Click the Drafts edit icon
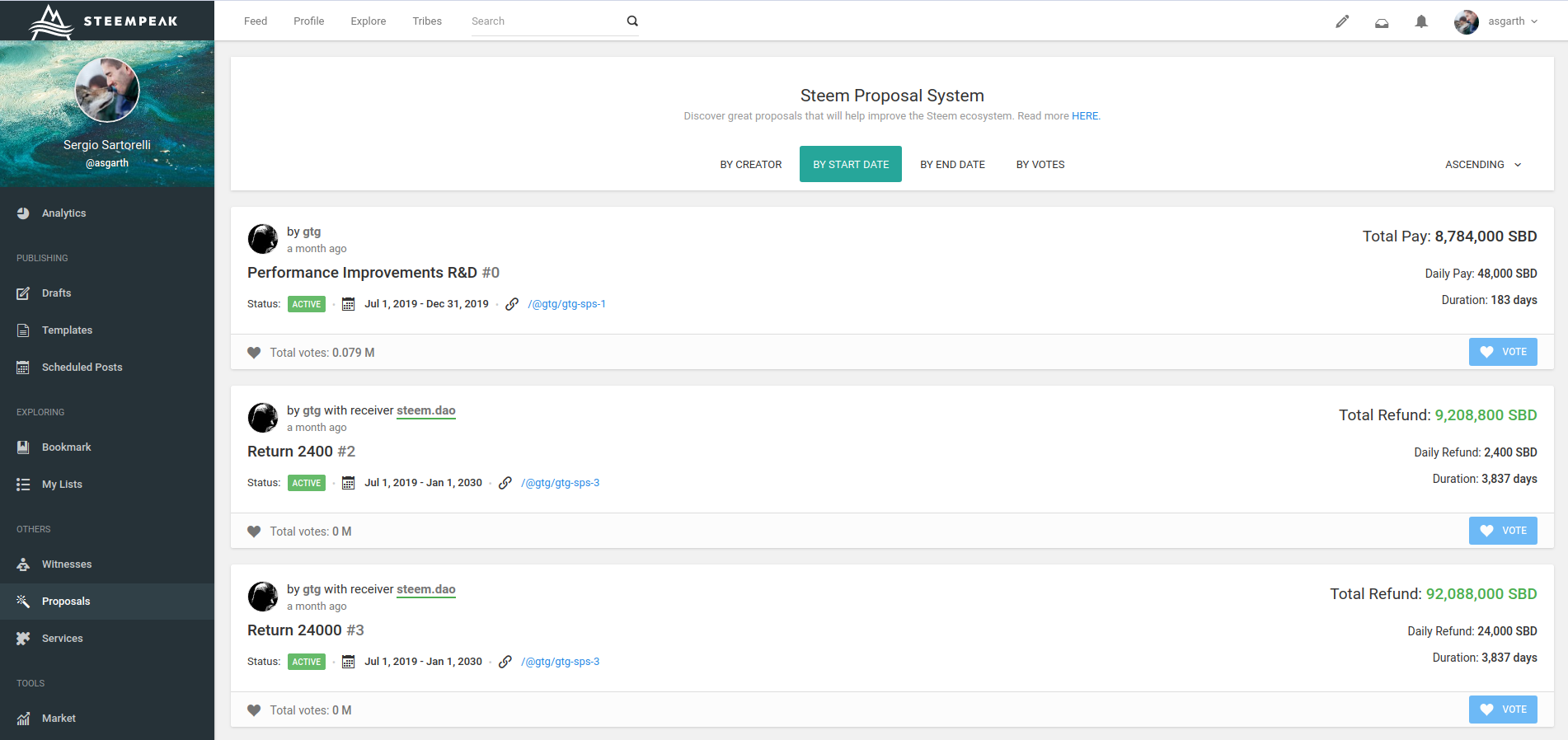The width and height of the screenshot is (1568, 740). click(x=23, y=293)
